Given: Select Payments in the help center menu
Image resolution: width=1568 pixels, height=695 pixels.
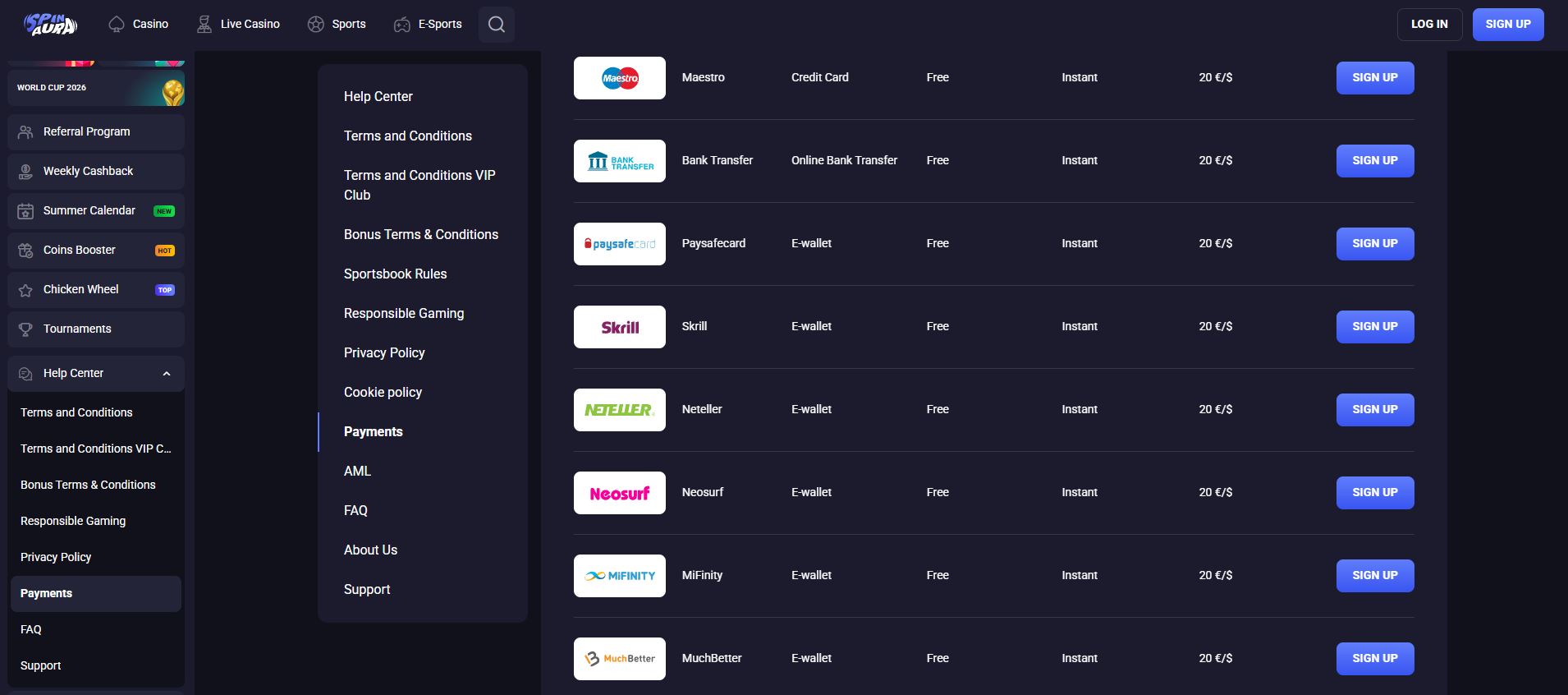Looking at the screenshot, I should coord(373,432).
